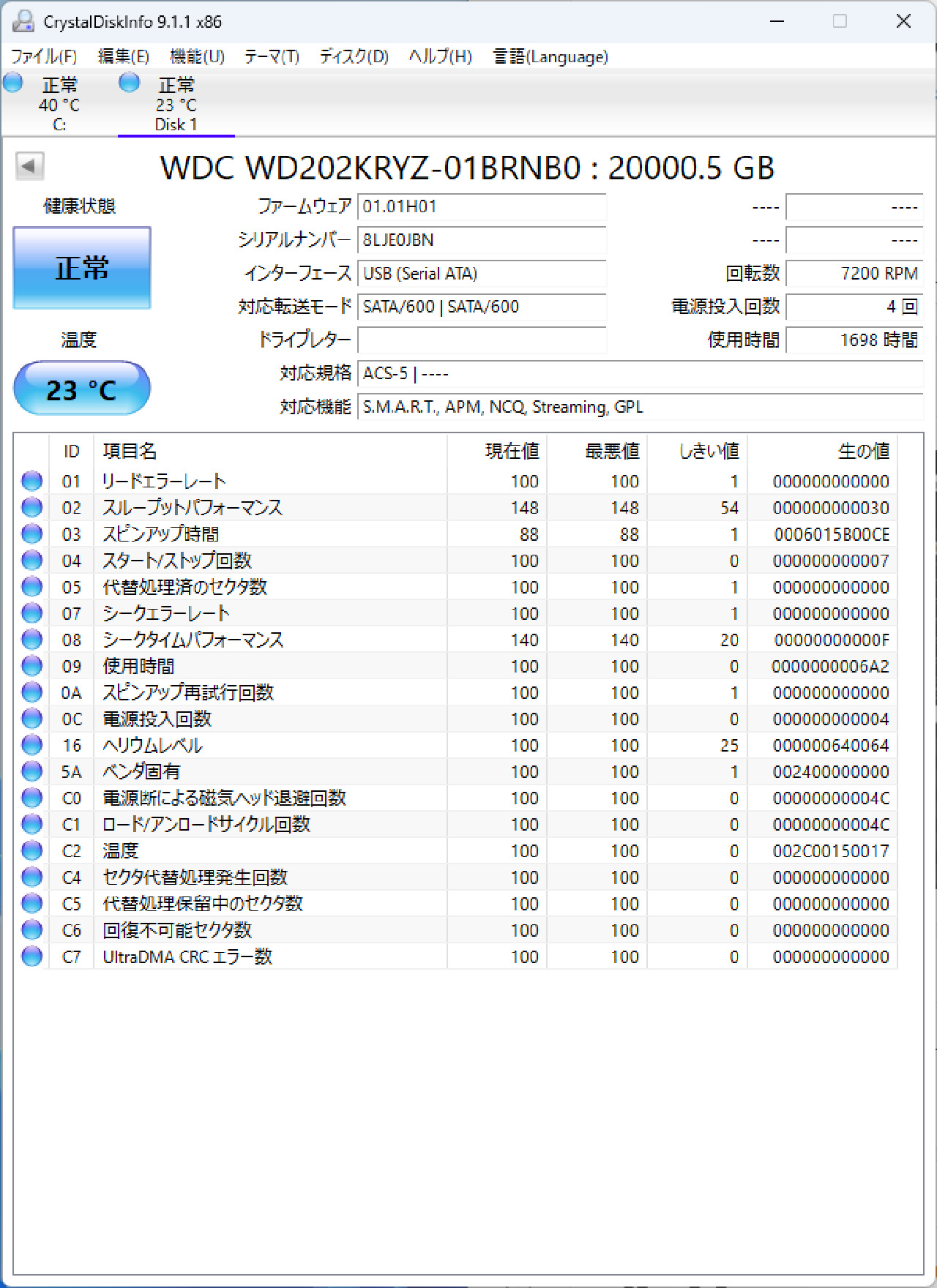Select raw value 000000000007
The width and height of the screenshot is (937, 1288).
tap(831, 561)
